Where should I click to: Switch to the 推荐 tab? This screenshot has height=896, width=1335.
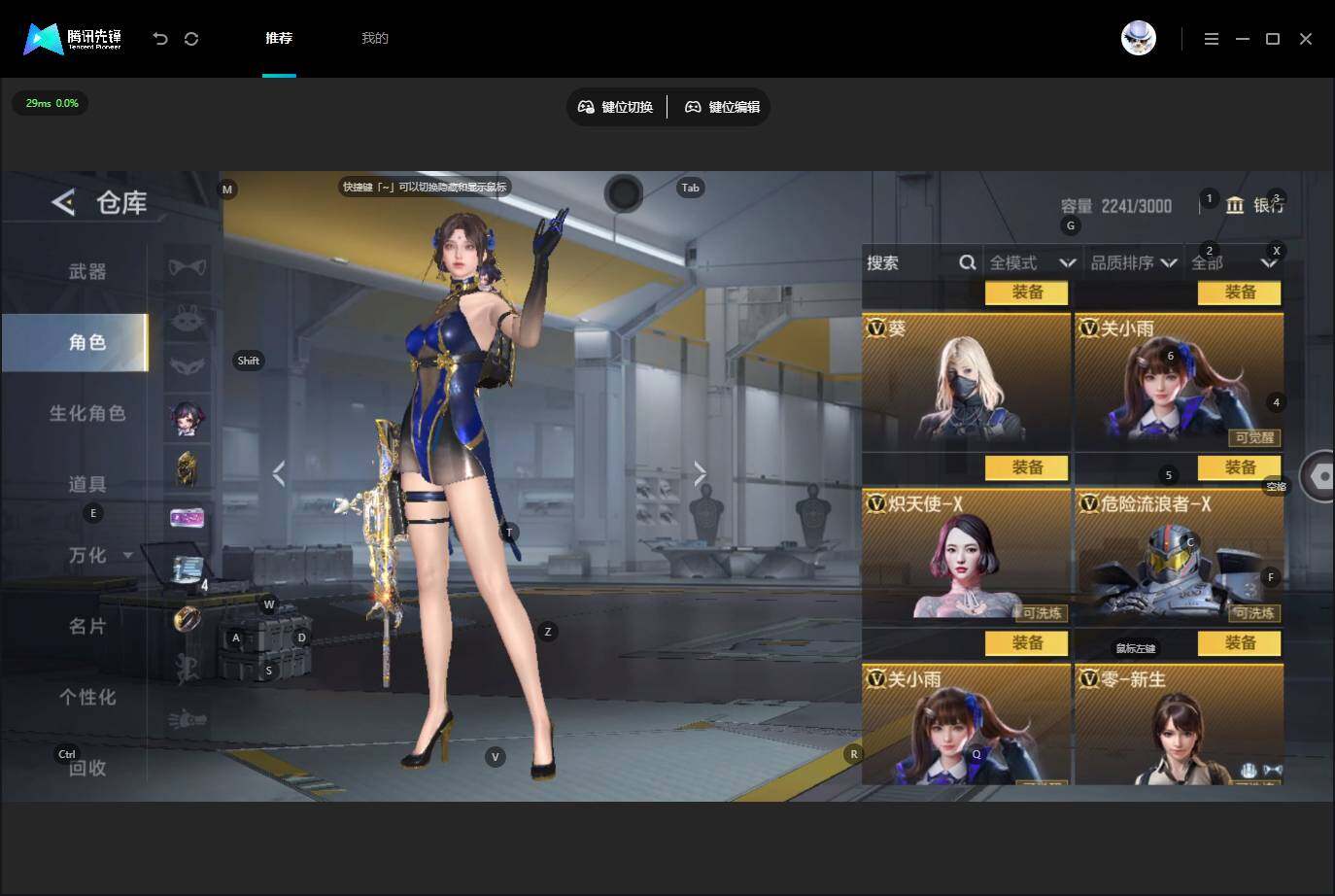point(279,39)
